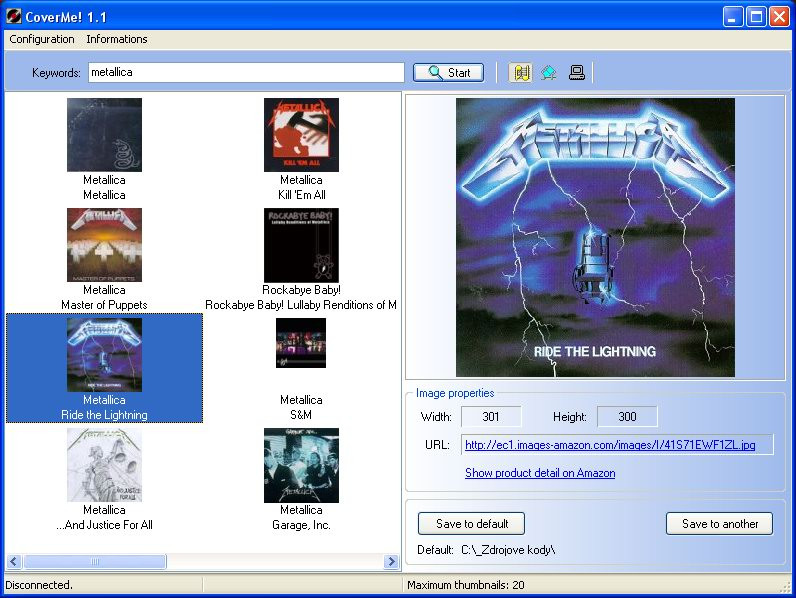Click the thumbnail list scrollbar thumb
The image size is (796, 598).
tap(95, 561)
